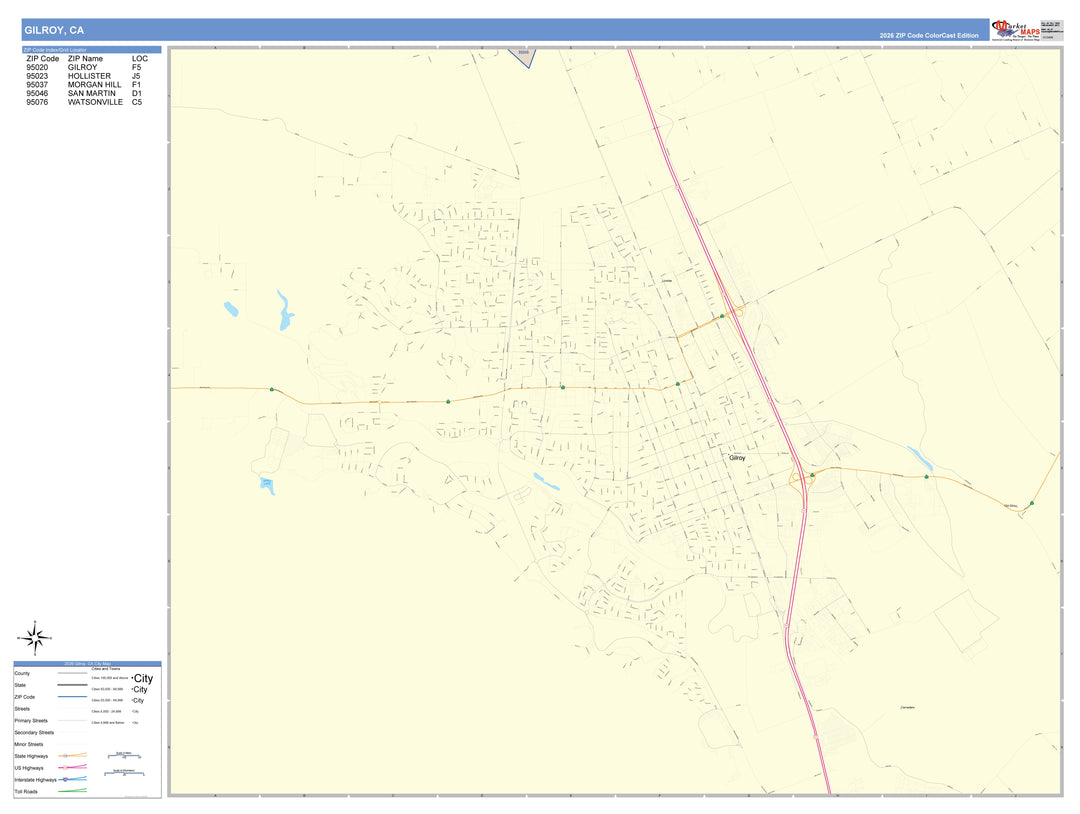Click the legend title 2026 Gilroy CA City Map
The width and height of the screenshot is (1080, 814).
tap(87, 664)
